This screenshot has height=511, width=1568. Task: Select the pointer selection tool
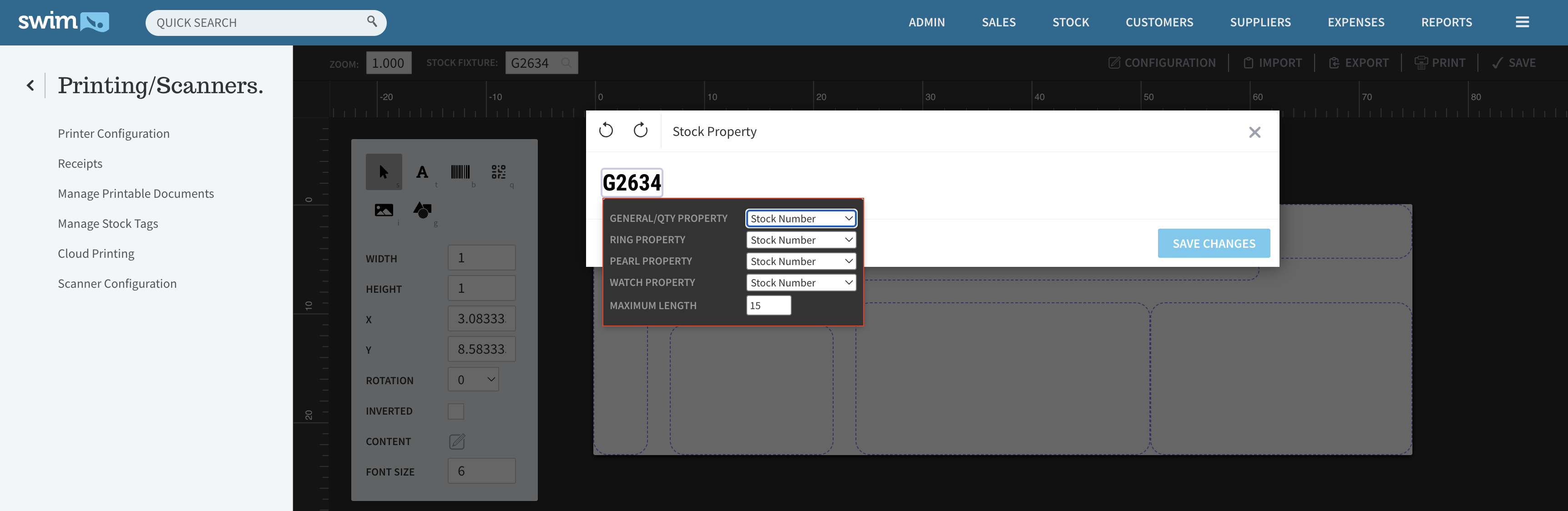[x=384, y=172]
